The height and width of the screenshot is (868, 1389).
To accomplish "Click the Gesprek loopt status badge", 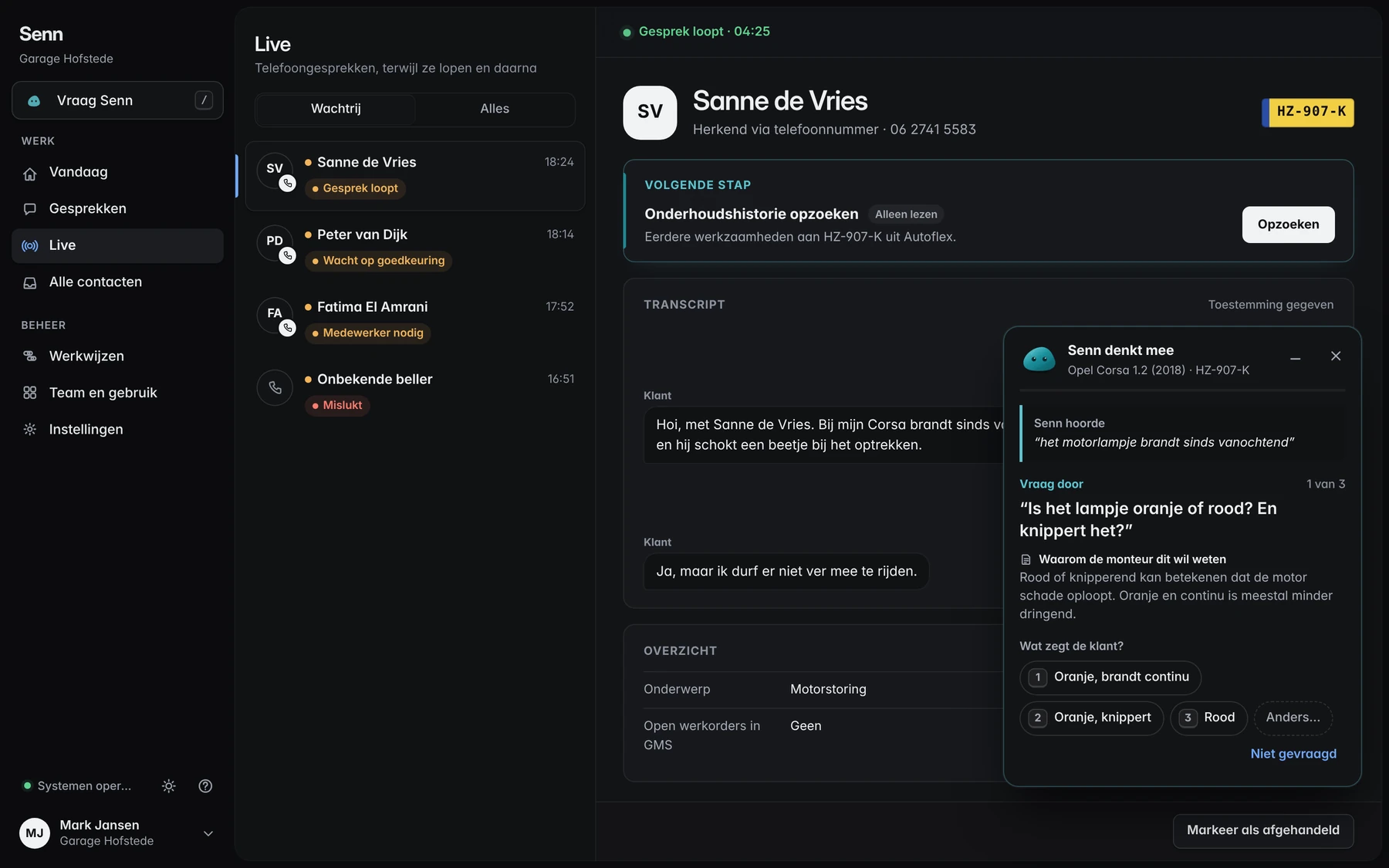I will 355,189.
